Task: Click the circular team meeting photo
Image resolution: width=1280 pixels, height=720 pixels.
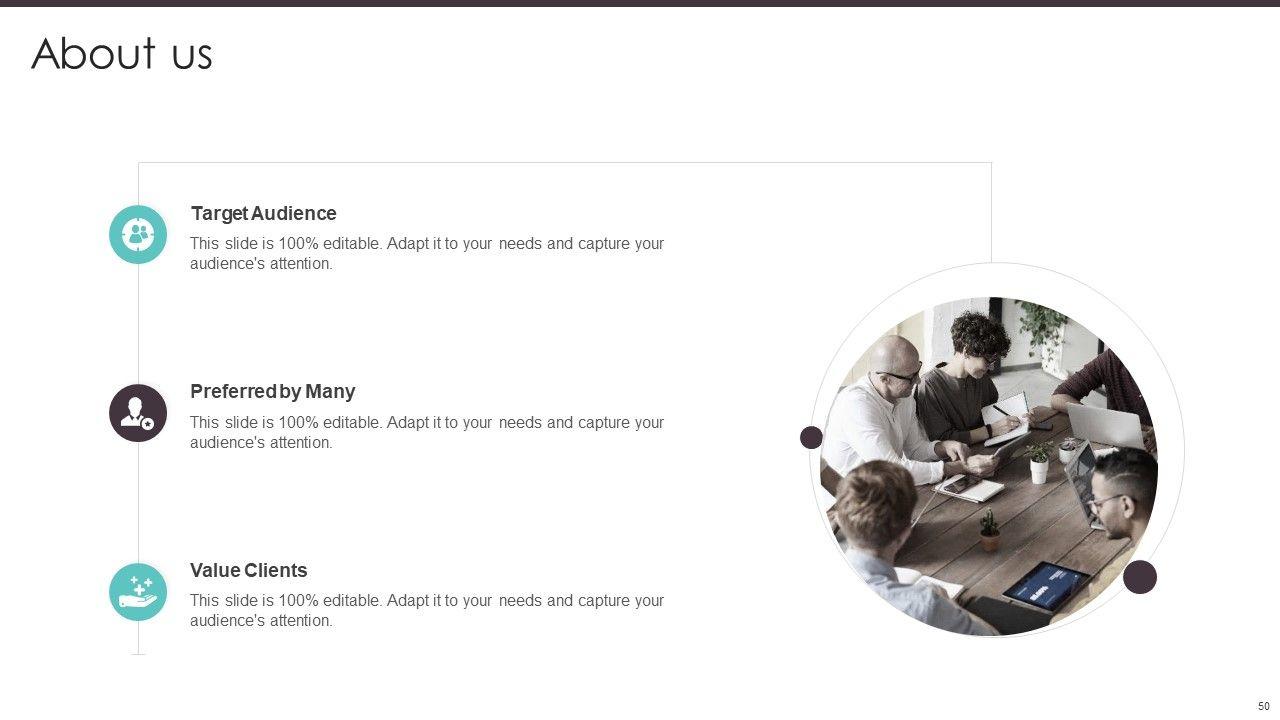Action: [x=989, y=466]
